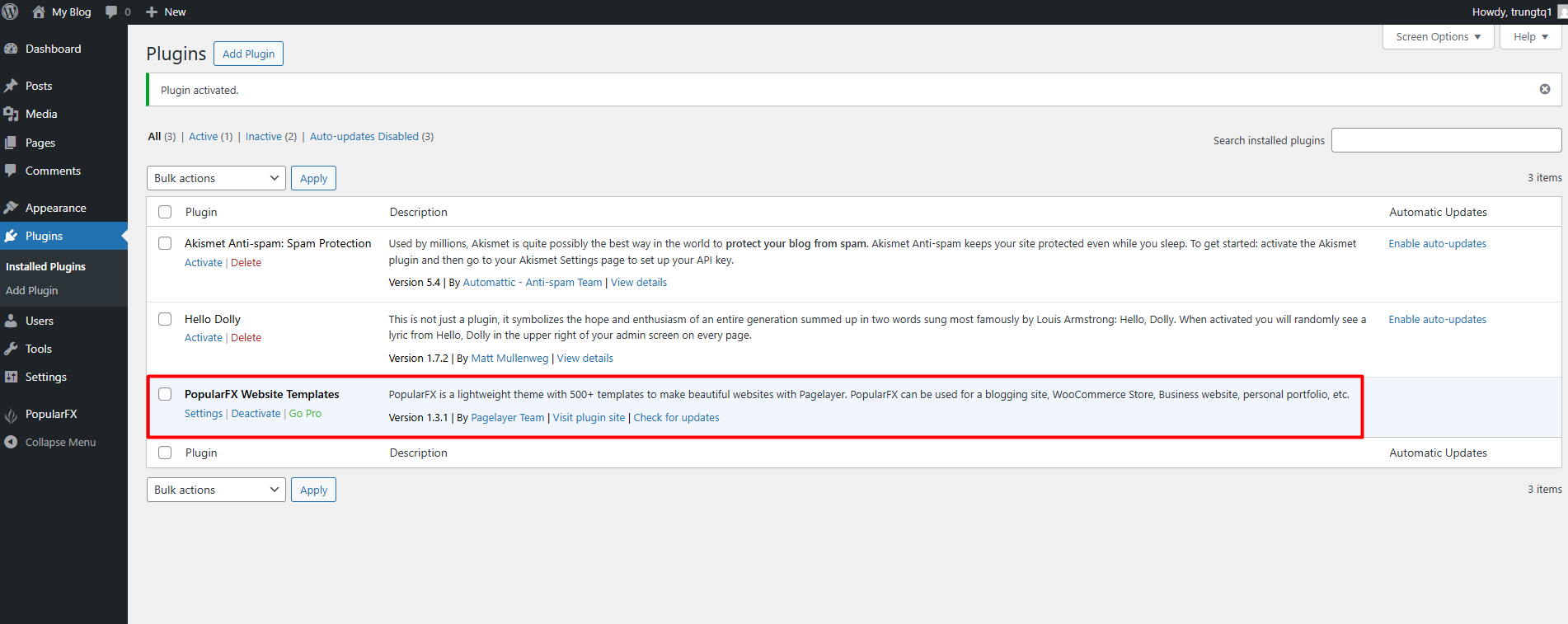Open PopularFX plugin Settings link
Screen dimensions: 1568x624
point(204,413)
